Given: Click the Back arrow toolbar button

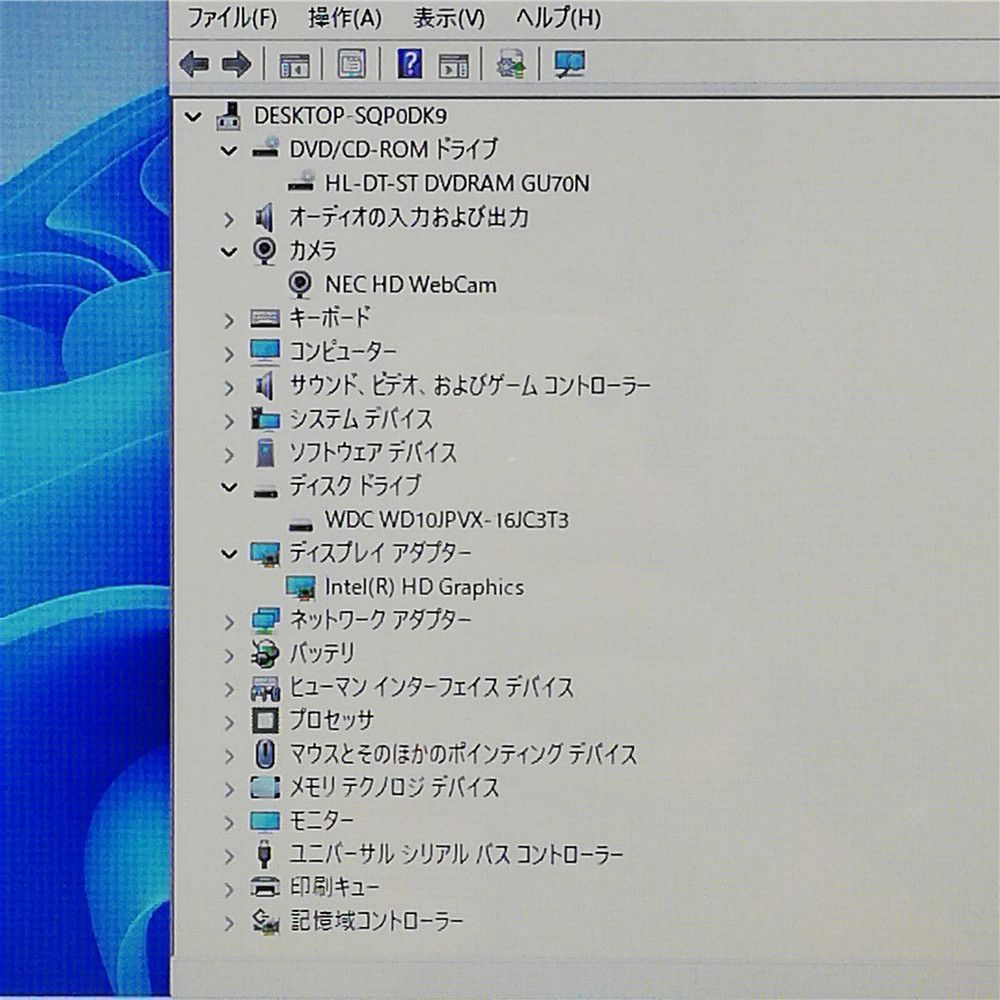Looking at the screenshot, I should (x=195, y=64).
